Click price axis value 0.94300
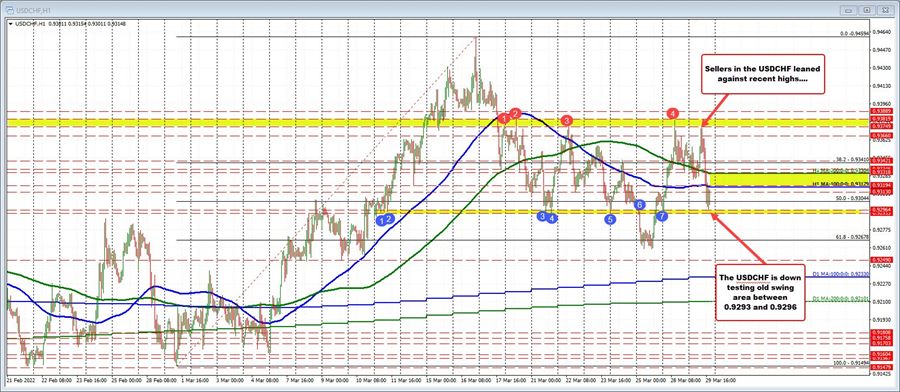Image resolution: width=900 pixels, height=392 pixels. coord(881,68)
